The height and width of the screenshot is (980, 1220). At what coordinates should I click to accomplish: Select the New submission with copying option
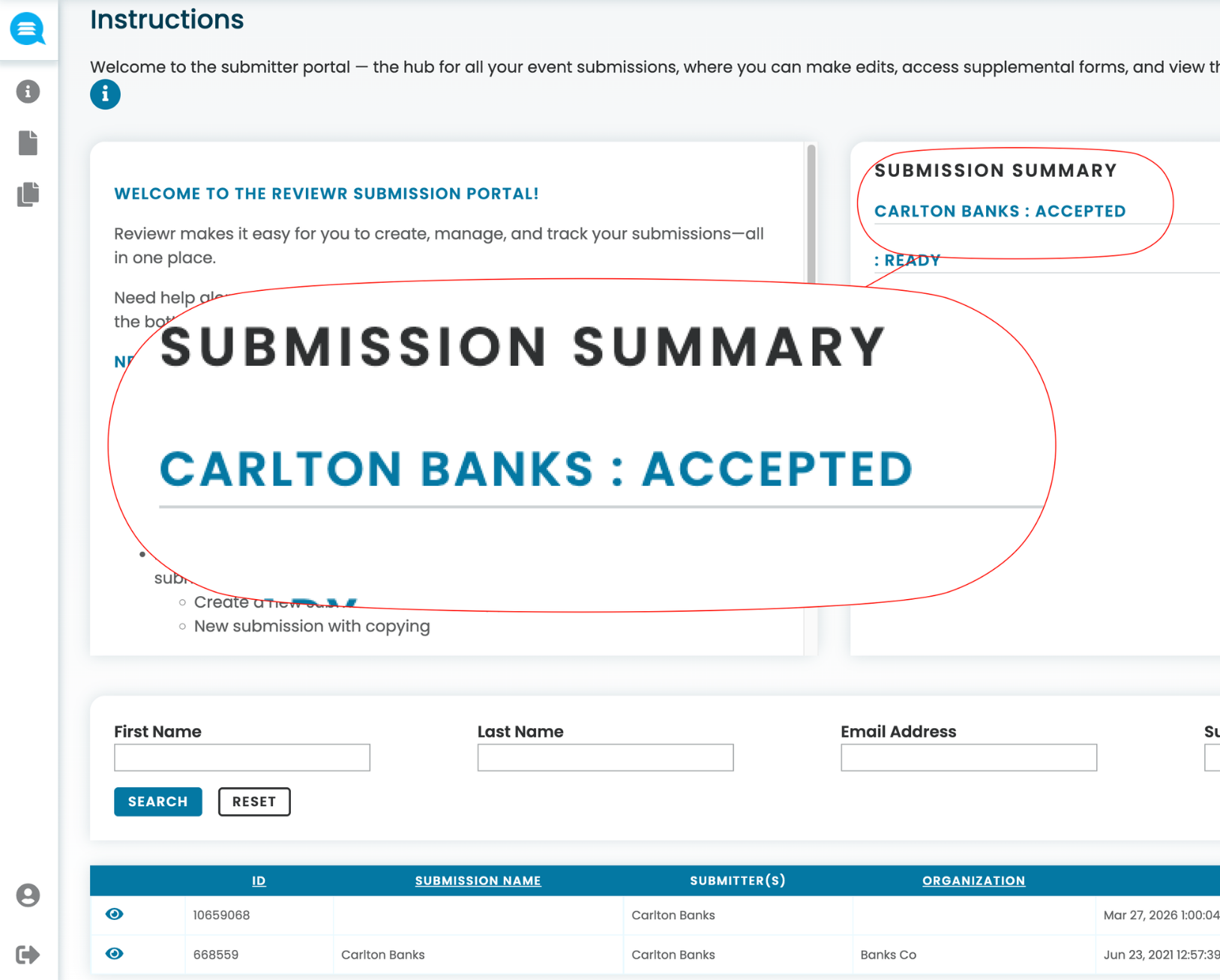(312, 625)
